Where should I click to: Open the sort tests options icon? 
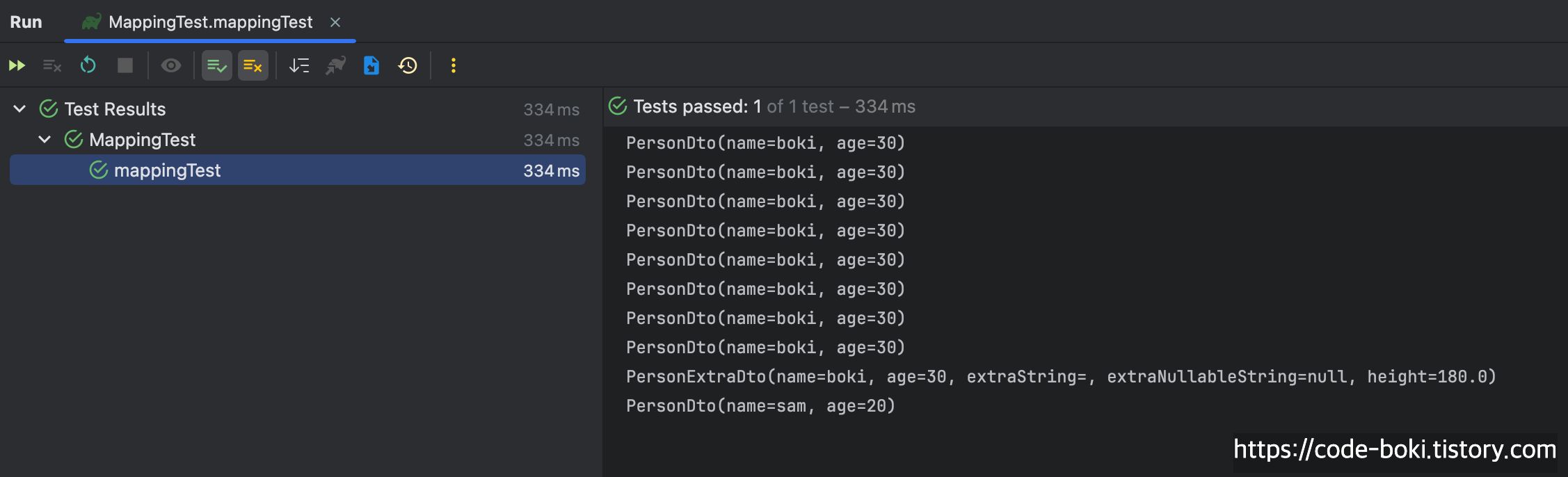coord(299,65)
